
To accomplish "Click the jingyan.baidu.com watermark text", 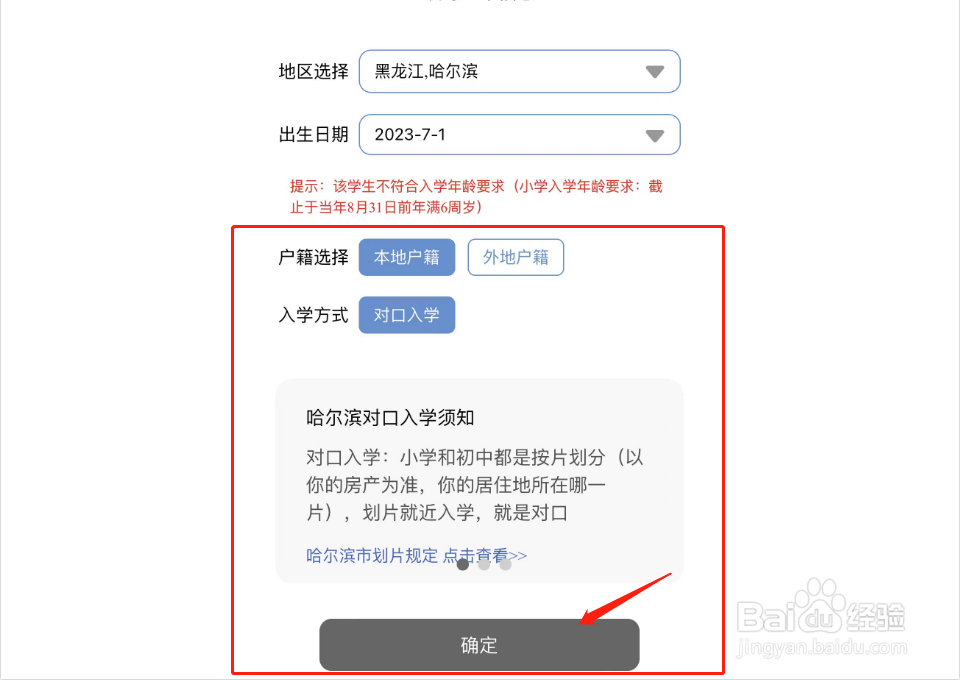I will [822, 648].
